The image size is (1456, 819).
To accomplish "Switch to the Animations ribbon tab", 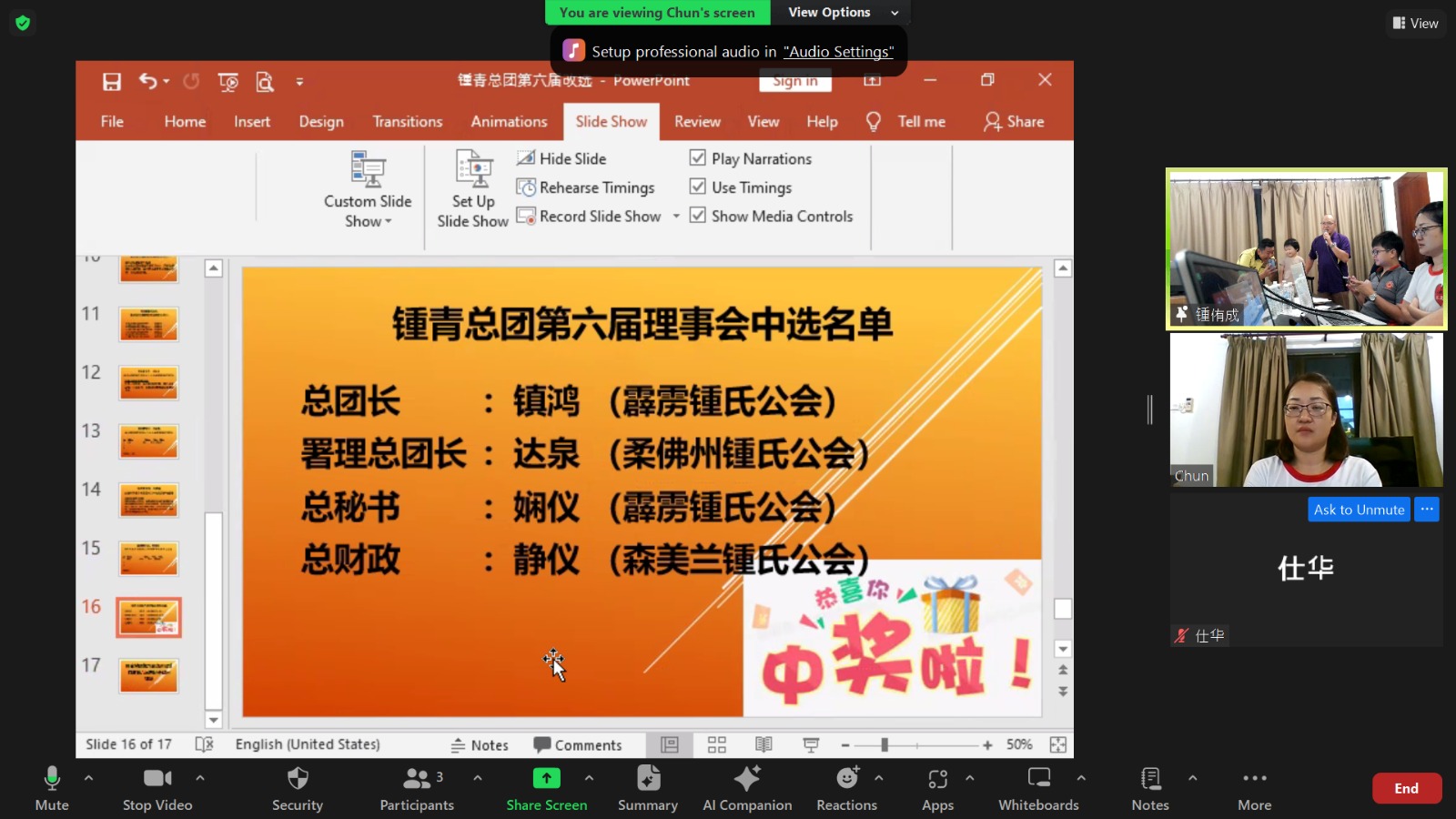I will point(509,121).
